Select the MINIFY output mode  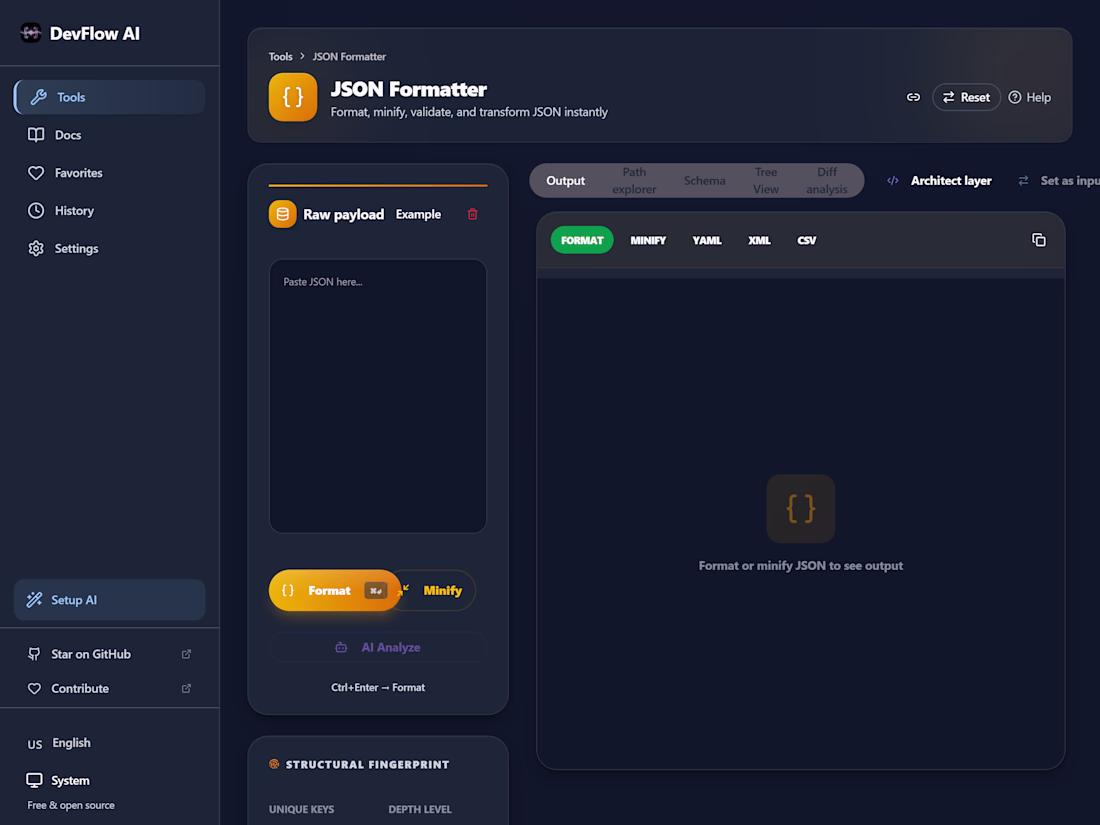(648, 240)
